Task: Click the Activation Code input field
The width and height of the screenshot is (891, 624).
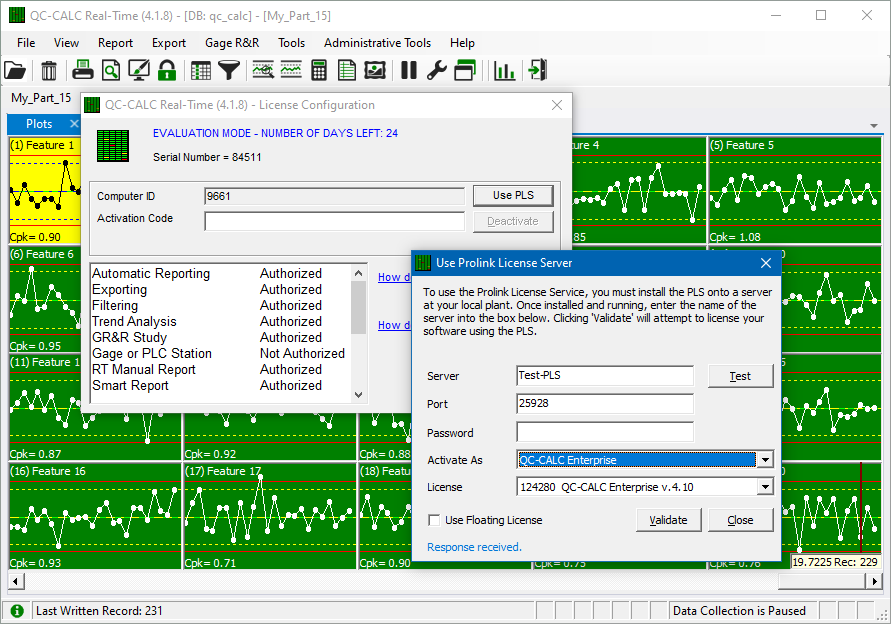Action: [335, 221]
